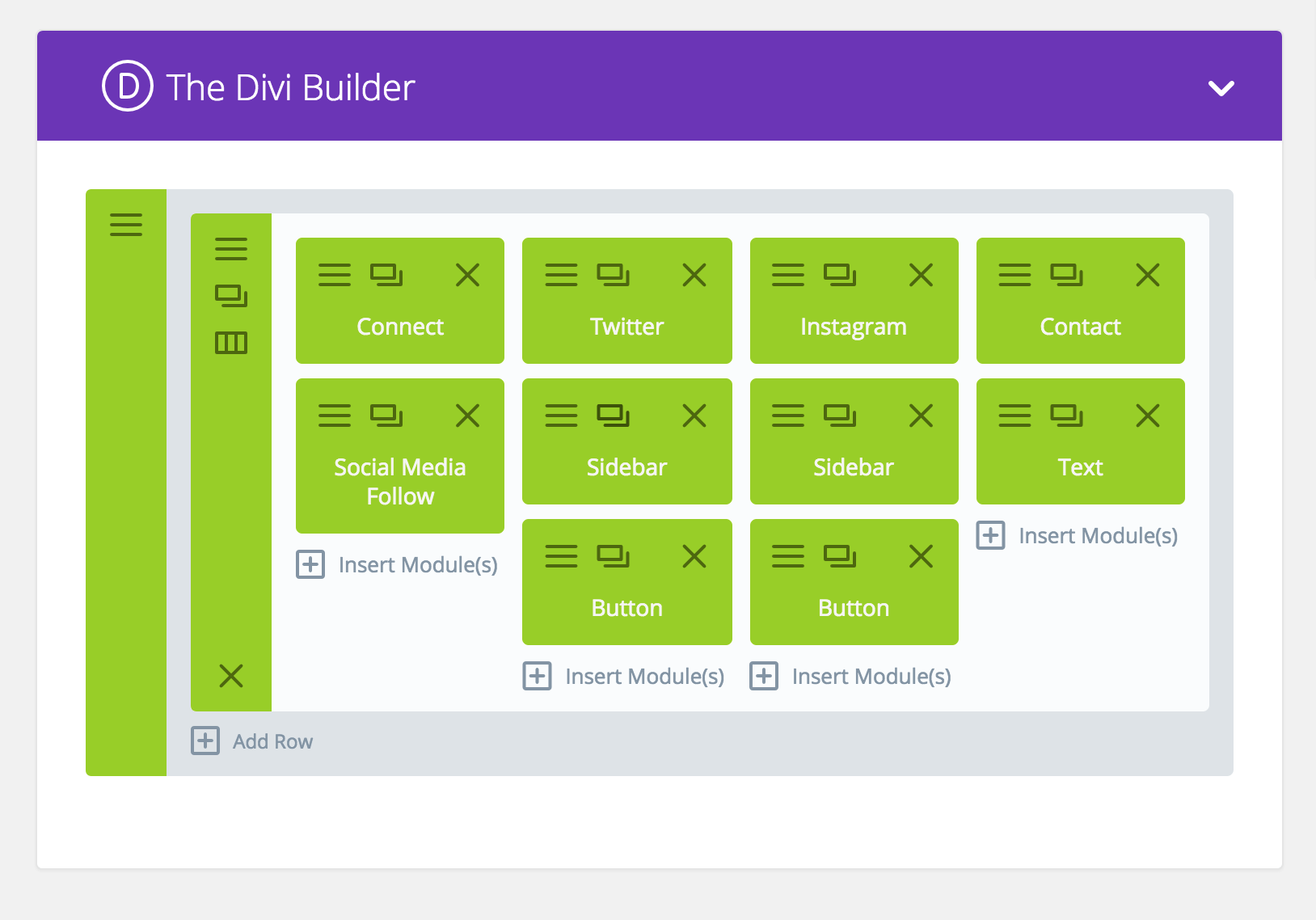Click The Divi Builder title text
Viewport: 1316px width, 920px height.
[290, 87]
